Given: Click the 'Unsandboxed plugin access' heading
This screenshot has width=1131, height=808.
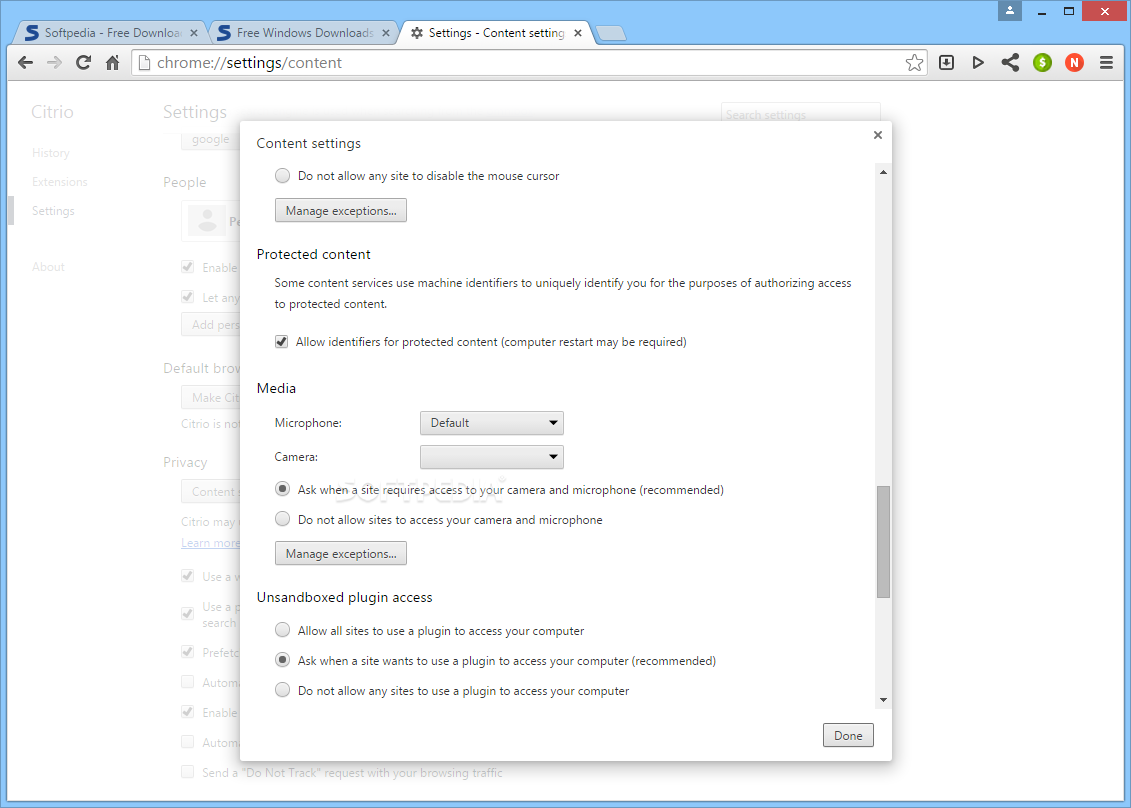Looking at the screenshot, I should point(344,597).
